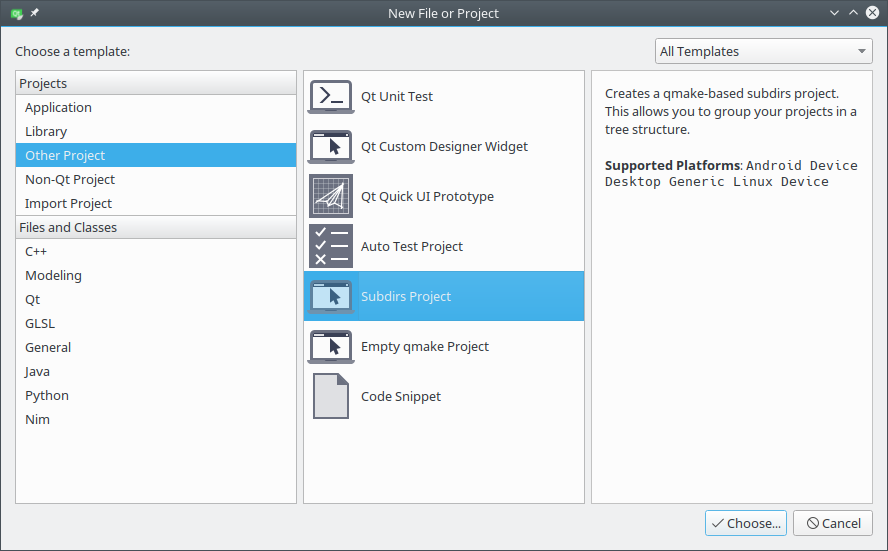Click the Qt Unit Test terminal icon

click(x=331, y=96)
